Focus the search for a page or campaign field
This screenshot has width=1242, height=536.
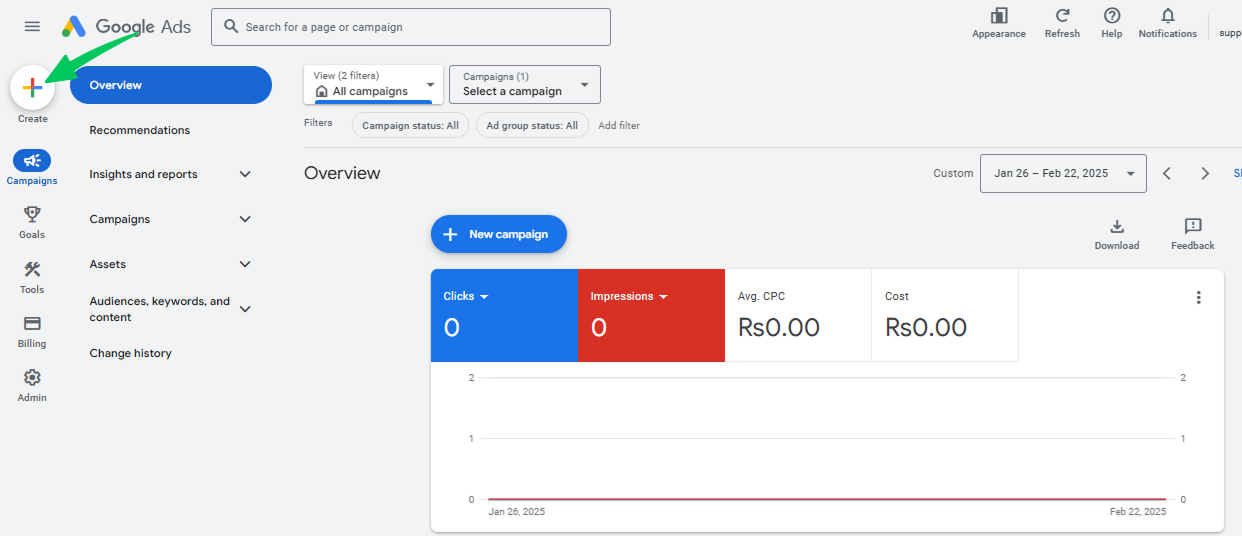tap(411, 27)
